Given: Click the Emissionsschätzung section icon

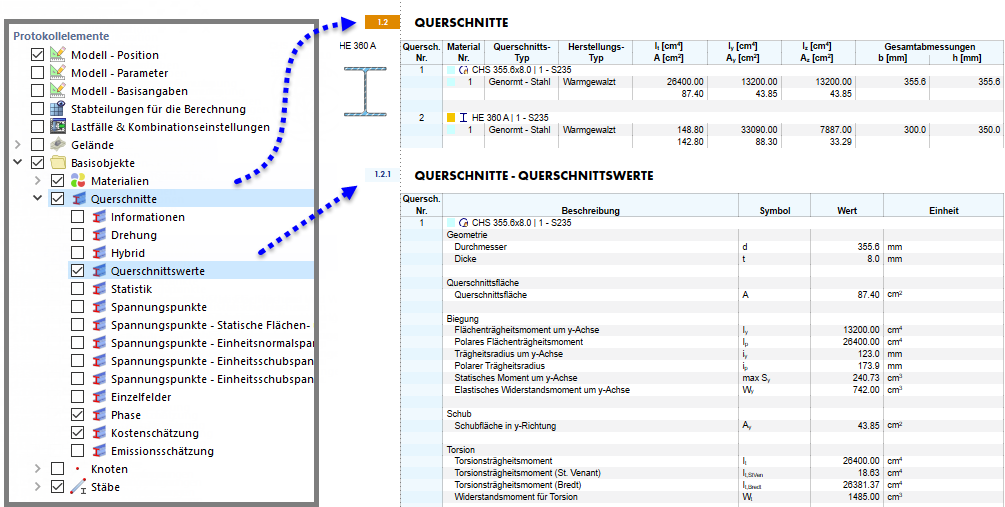Looking at the screenshot, I should [x=99, y=451].
